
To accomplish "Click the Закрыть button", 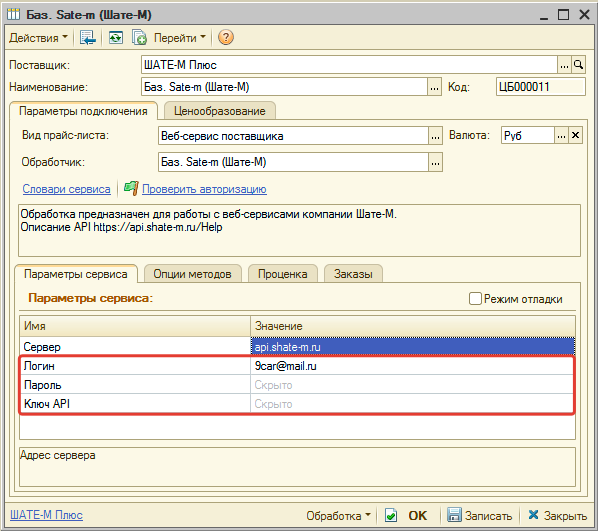I will point(557,515).
